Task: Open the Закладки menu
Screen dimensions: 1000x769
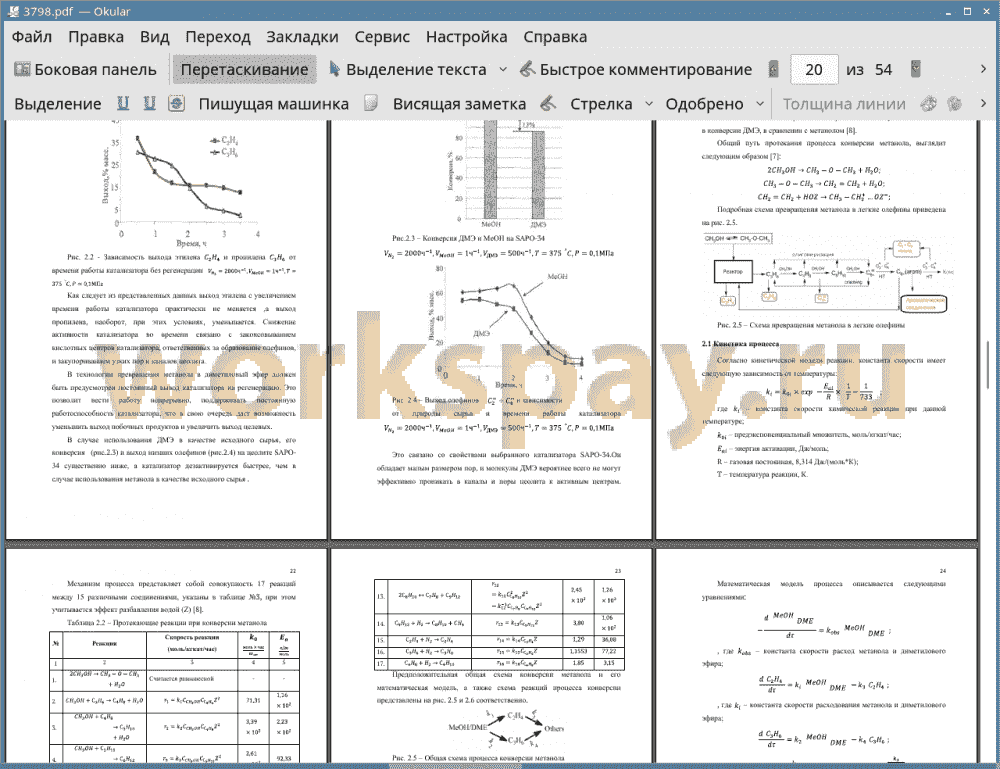Action: click(302, 37)
